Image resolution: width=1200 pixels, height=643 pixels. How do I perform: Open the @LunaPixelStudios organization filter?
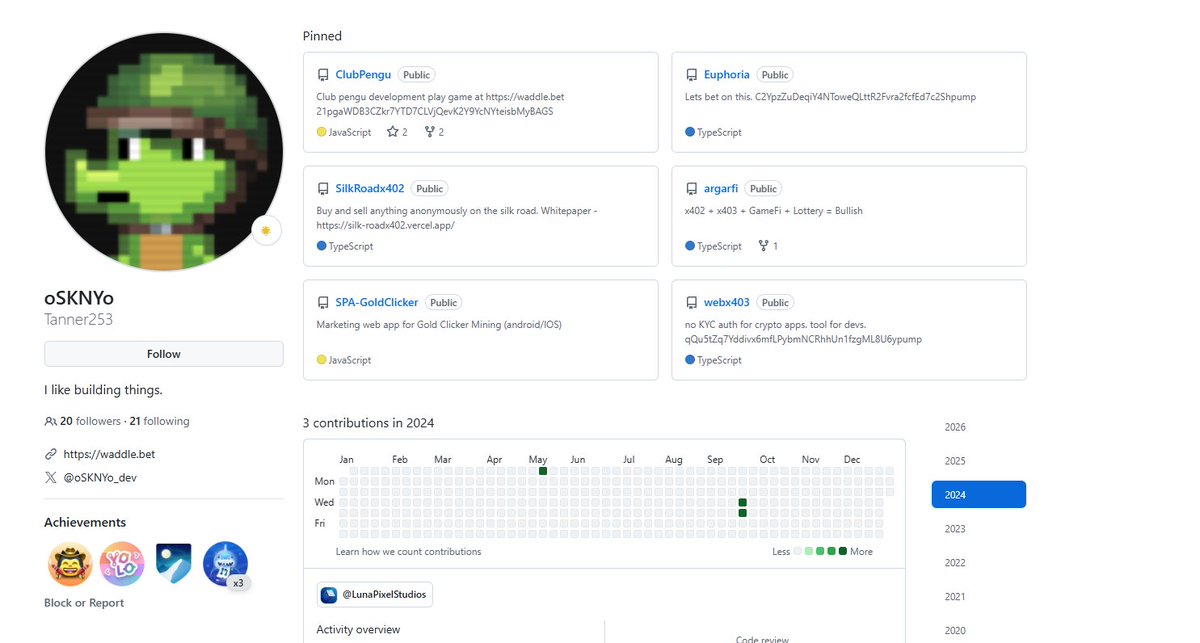click(375, 595)
